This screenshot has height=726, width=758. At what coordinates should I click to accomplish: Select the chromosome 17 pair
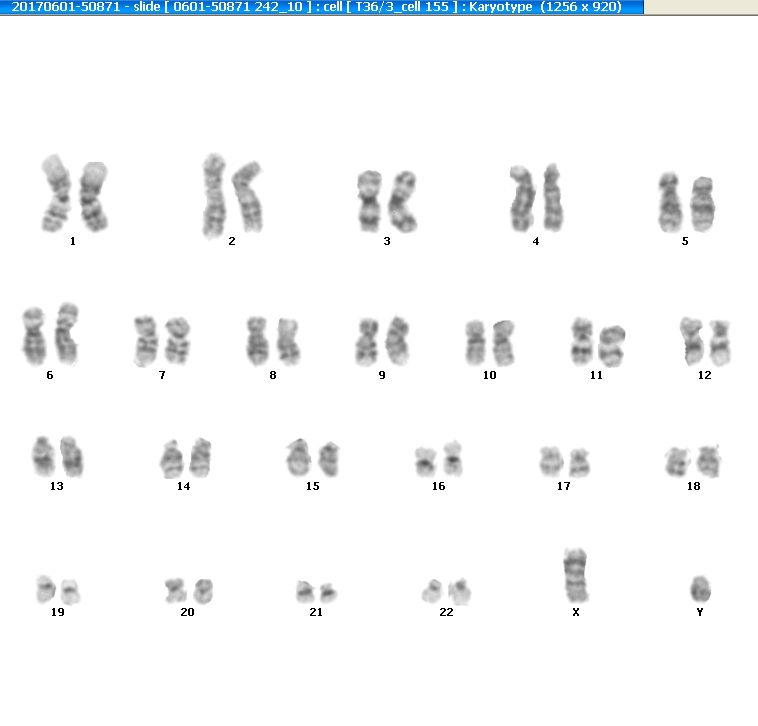point(565,462)
